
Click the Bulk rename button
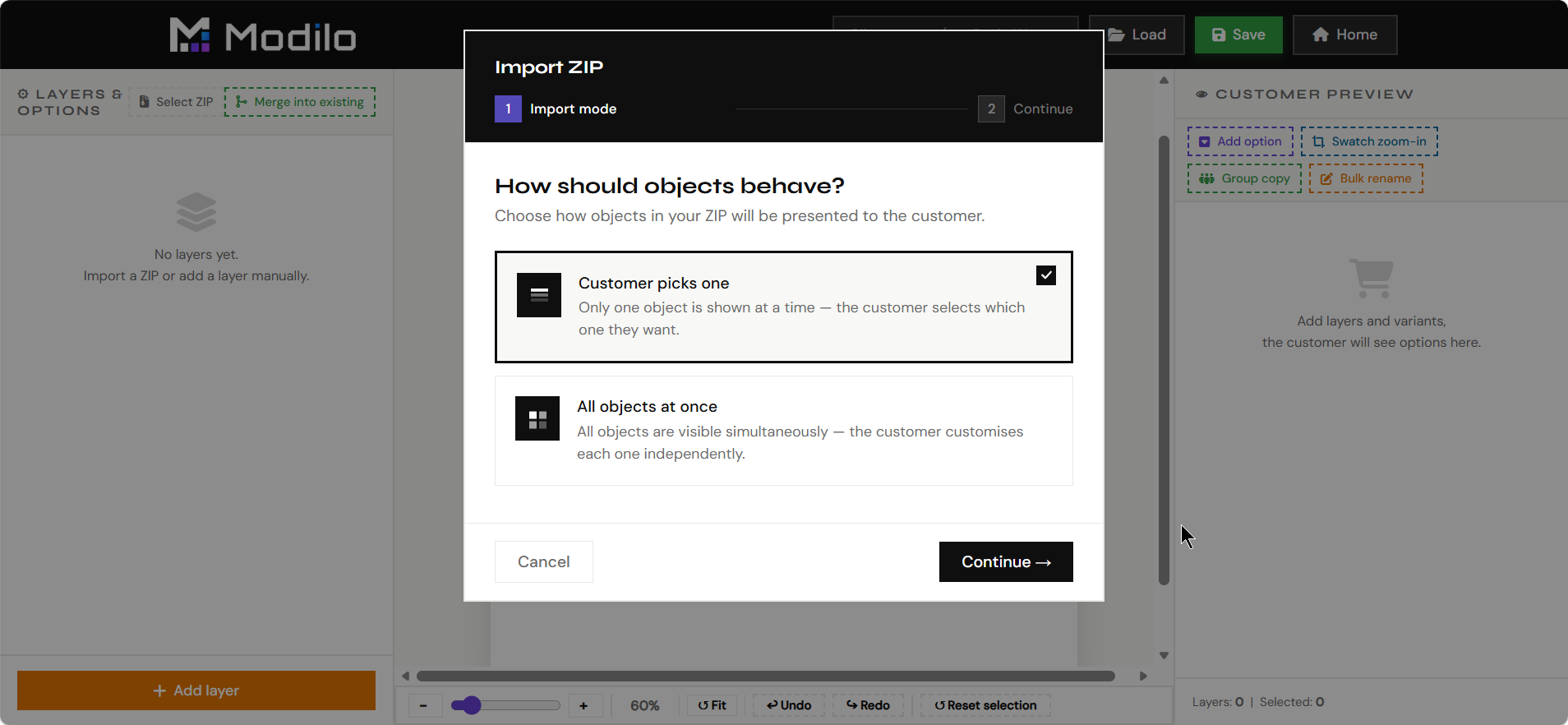pos(1366,178)
